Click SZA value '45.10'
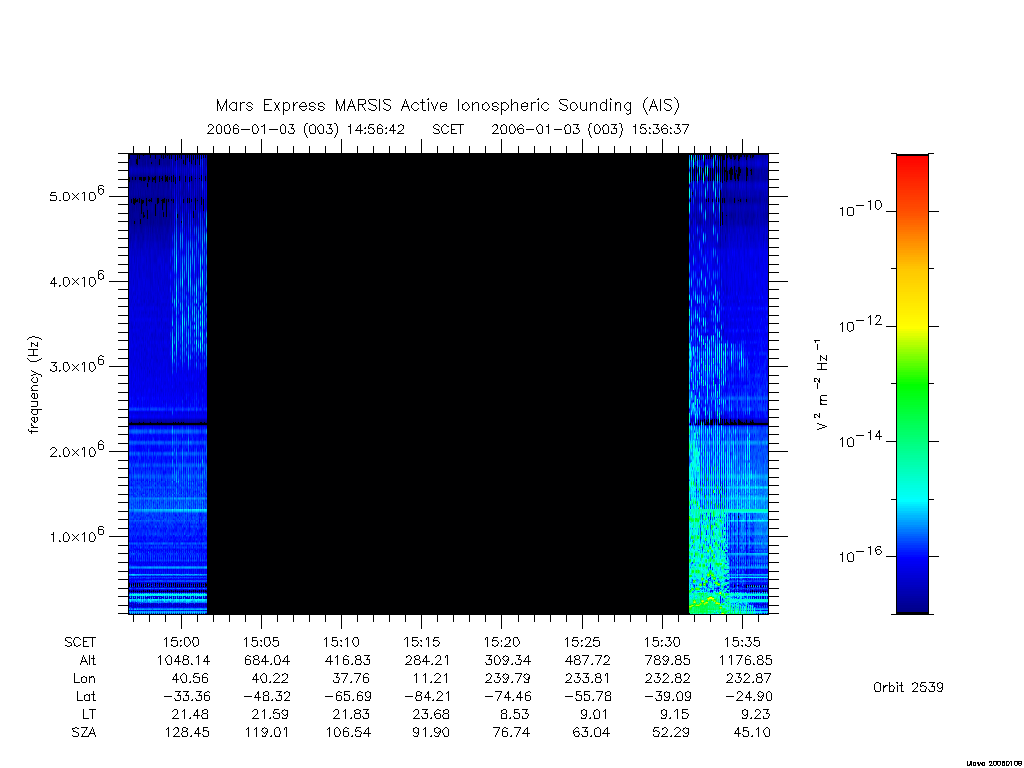This screenshot has width=1024, height=768. point(752,733)
